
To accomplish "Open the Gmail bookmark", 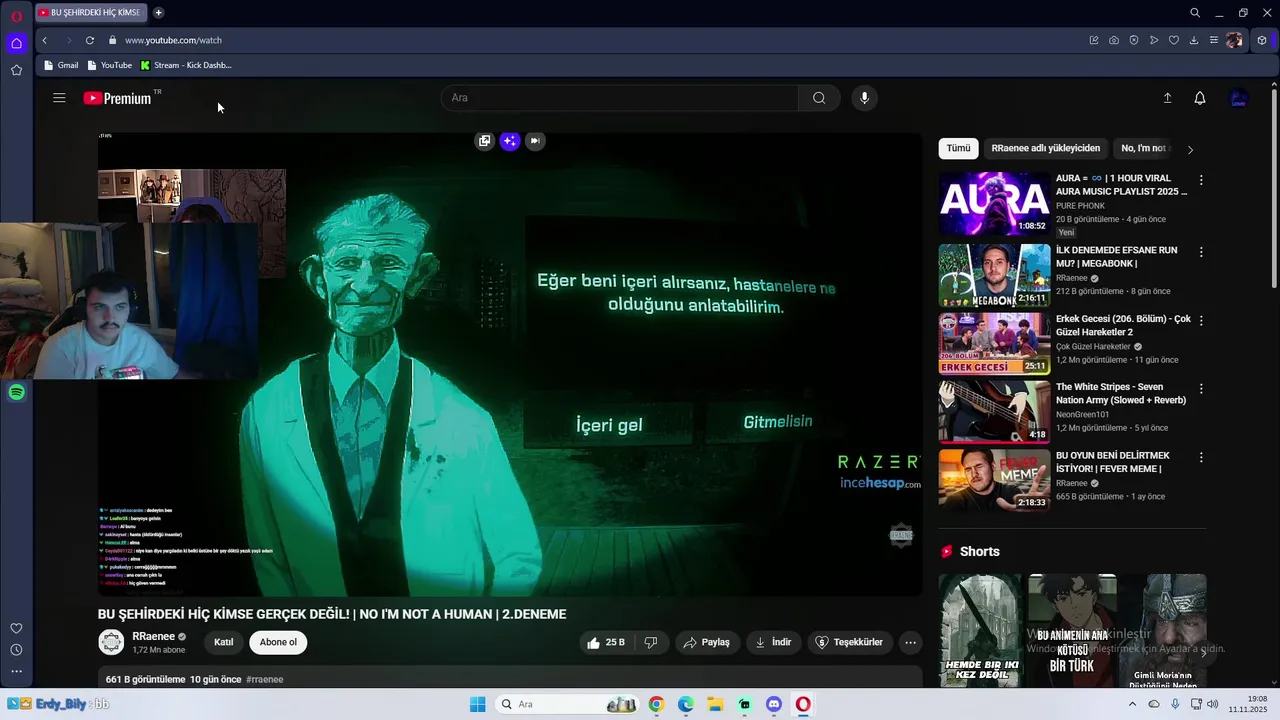I will tap(61, 65).
